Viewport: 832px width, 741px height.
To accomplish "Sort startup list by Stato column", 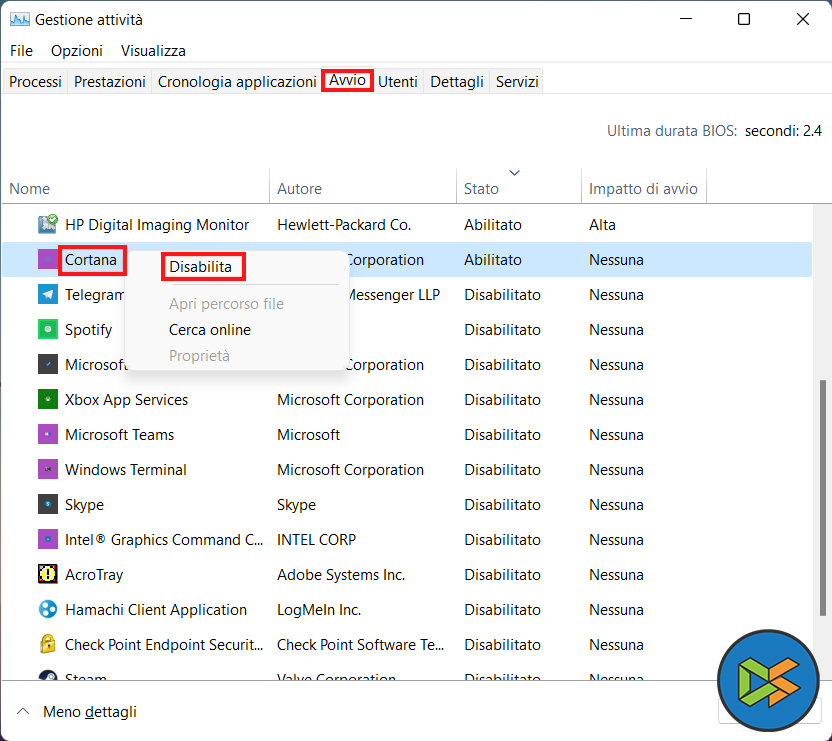I will coord(481,188).
